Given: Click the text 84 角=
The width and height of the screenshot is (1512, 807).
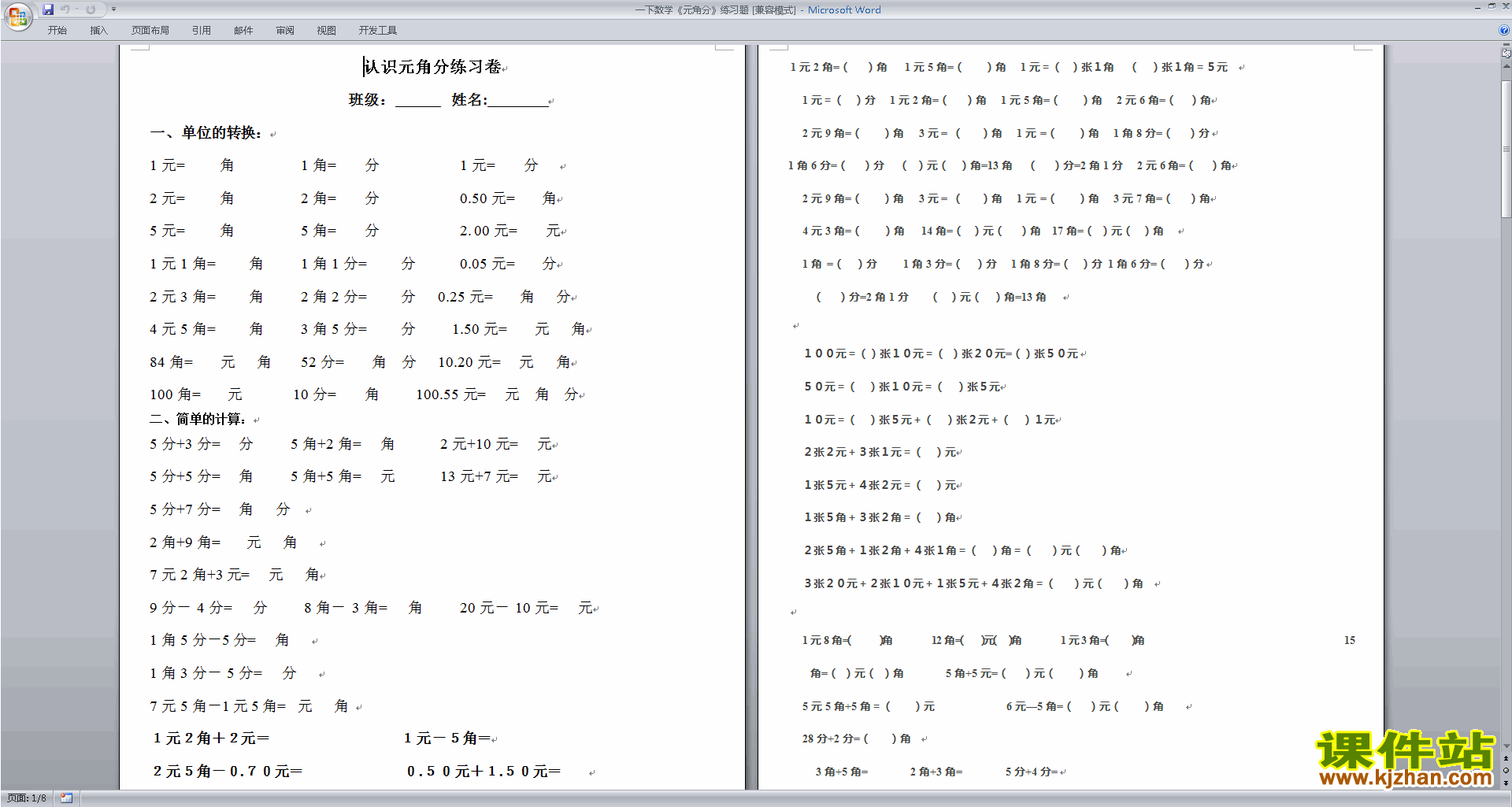Looking at the screenshot, I should [172, 362].
